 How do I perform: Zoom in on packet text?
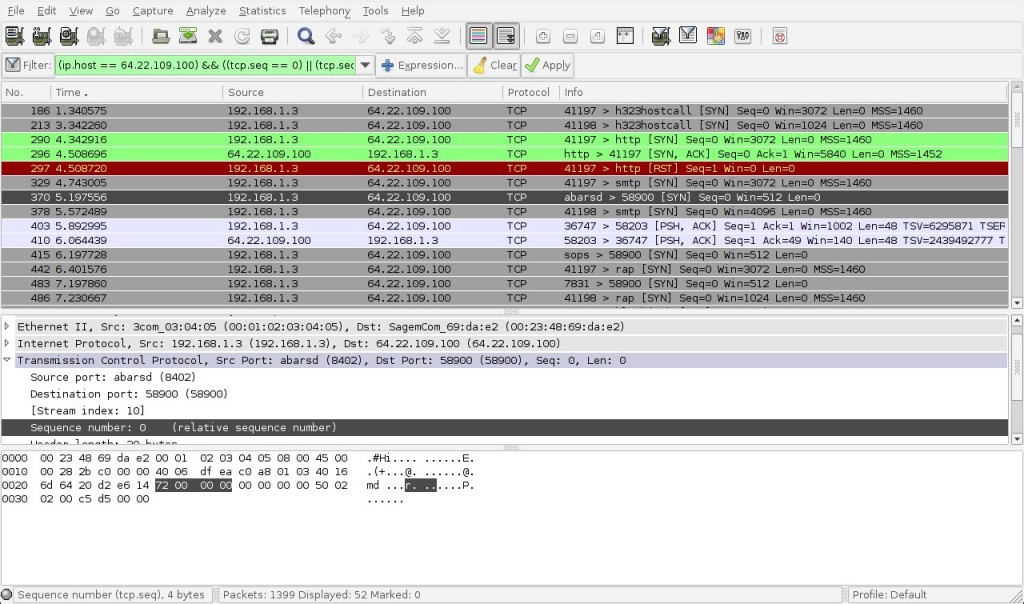coord(543,36)
